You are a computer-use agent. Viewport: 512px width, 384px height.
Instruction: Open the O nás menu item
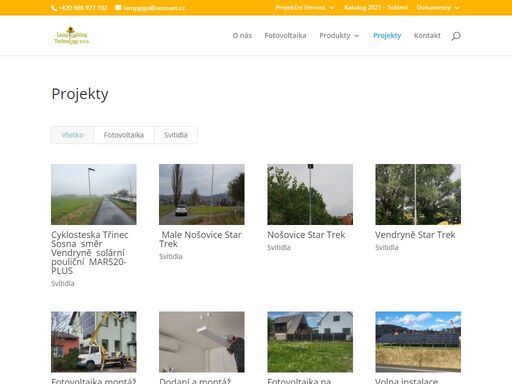242,35
